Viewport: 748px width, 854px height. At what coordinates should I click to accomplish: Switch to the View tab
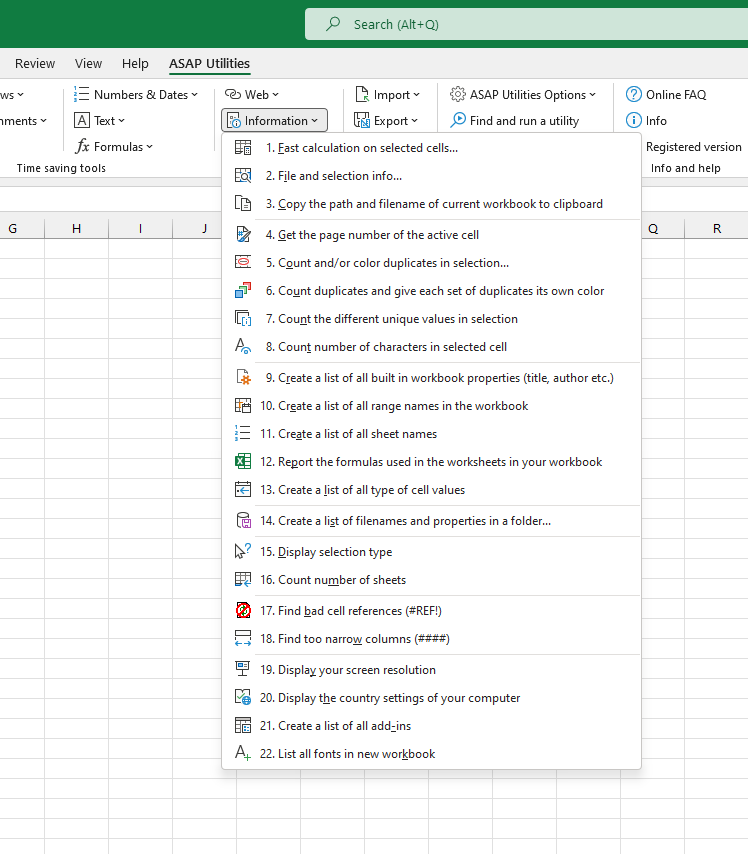88,64
